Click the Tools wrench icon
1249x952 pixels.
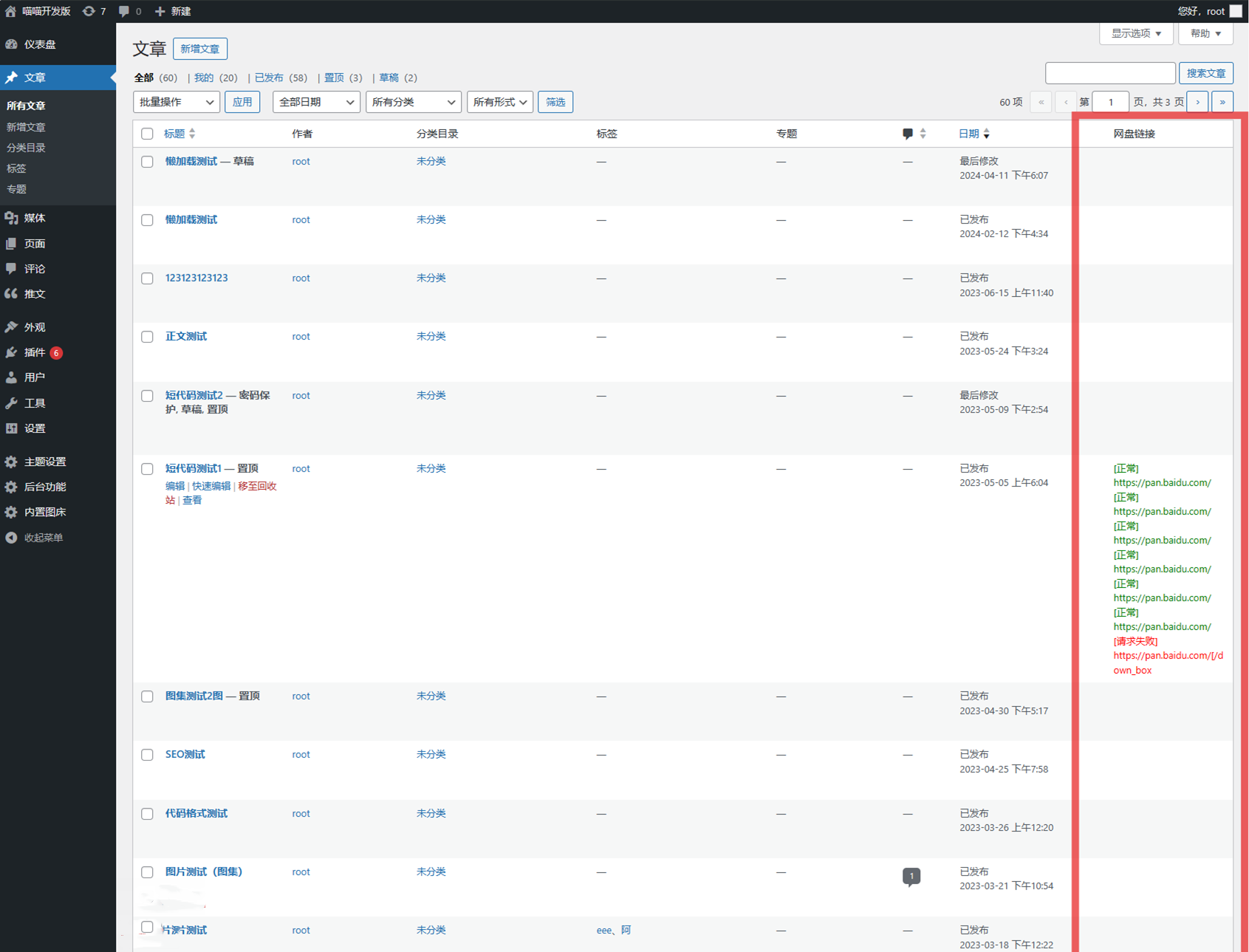[x=12, y=403]
